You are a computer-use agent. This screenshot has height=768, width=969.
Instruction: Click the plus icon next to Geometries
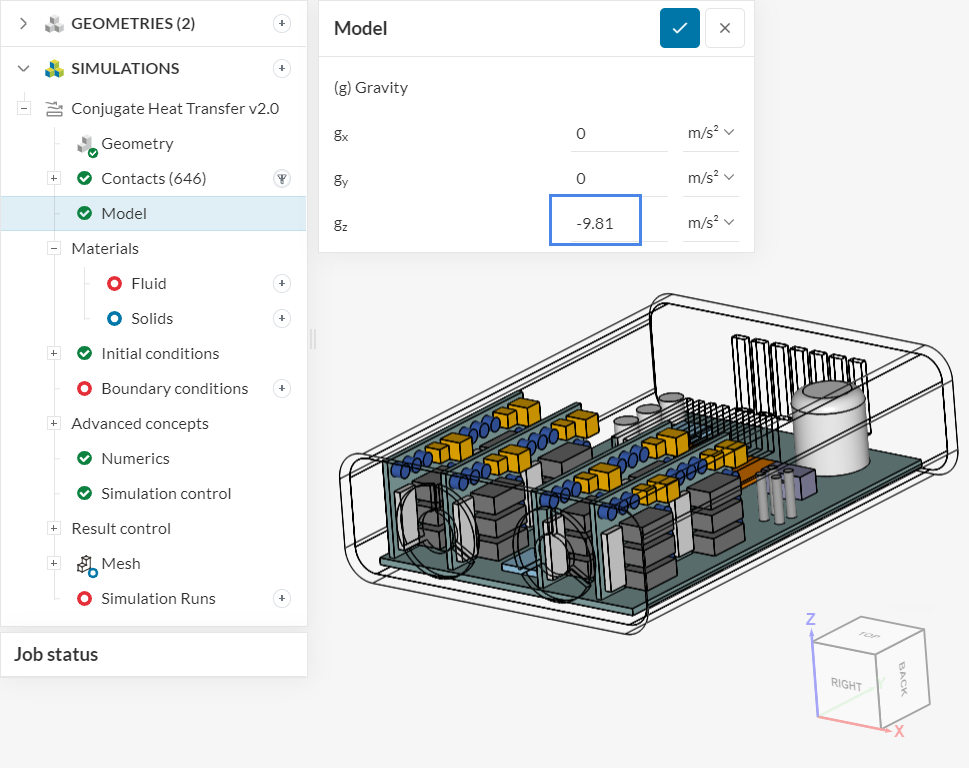282,23
